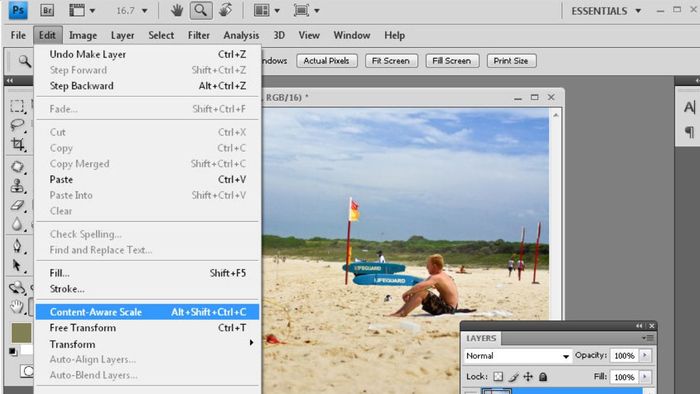The width and height of the screenshot is (700, 394).
Task: Toggle Lock position
Action: point(528,377)
